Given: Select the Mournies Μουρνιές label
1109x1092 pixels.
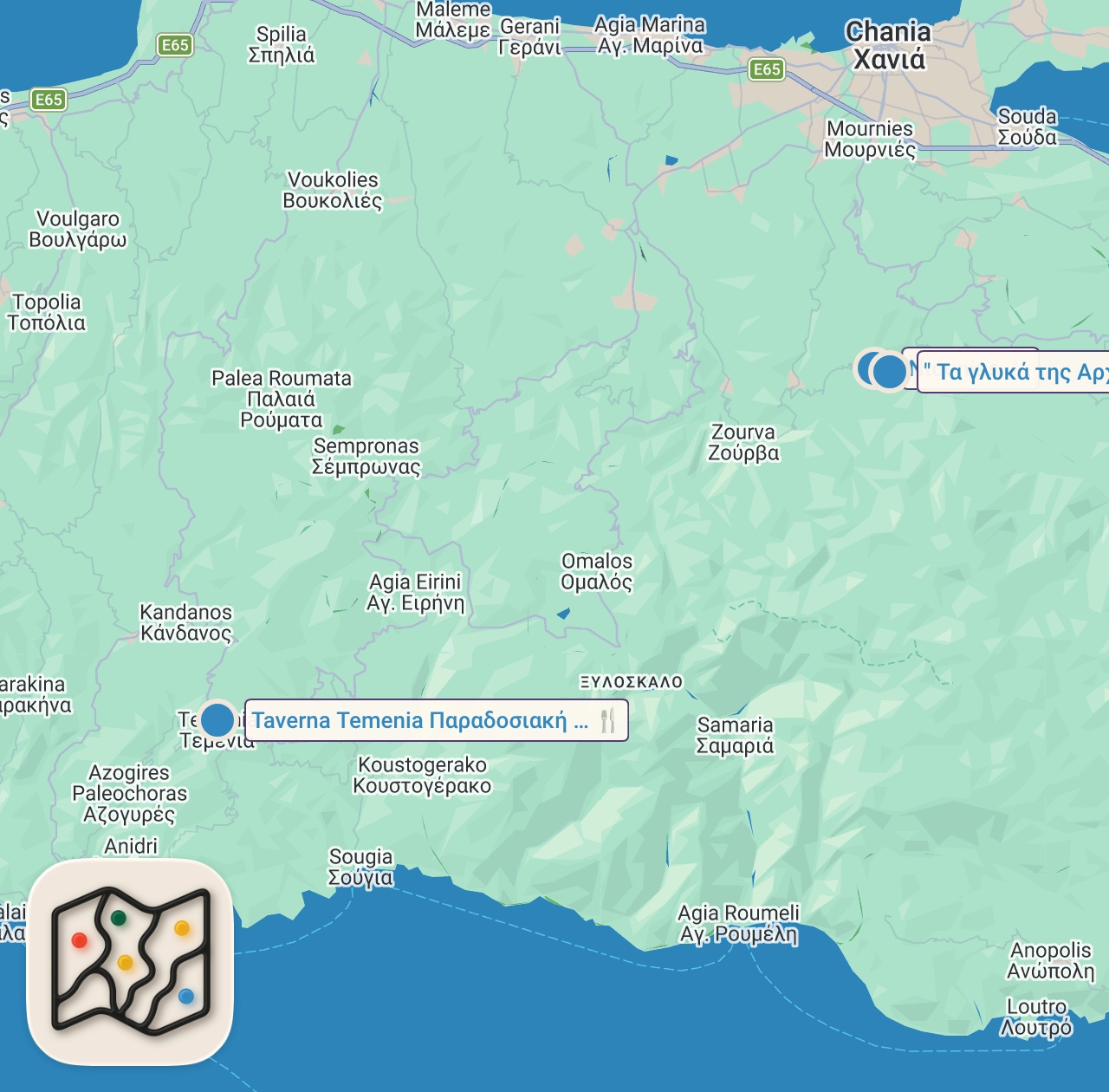Looking at the screenshot, I should tap(870, 139).
